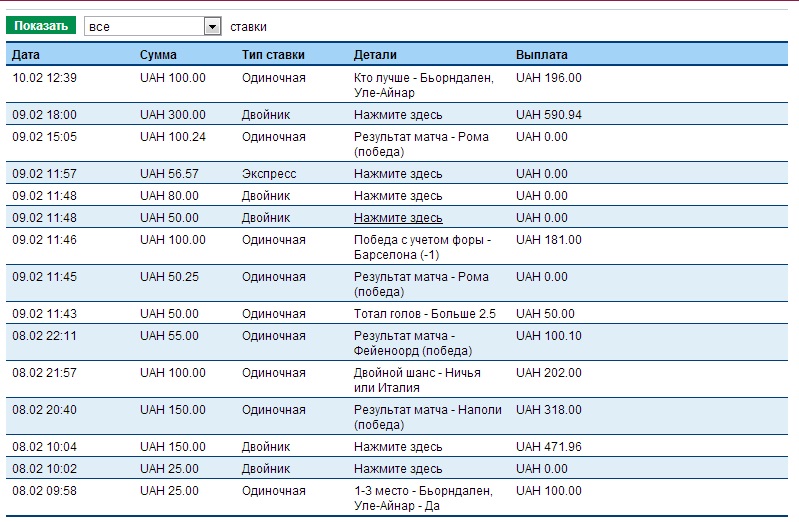Click the Тип ставки column header

pyautogui.click(x=273, y=55)
